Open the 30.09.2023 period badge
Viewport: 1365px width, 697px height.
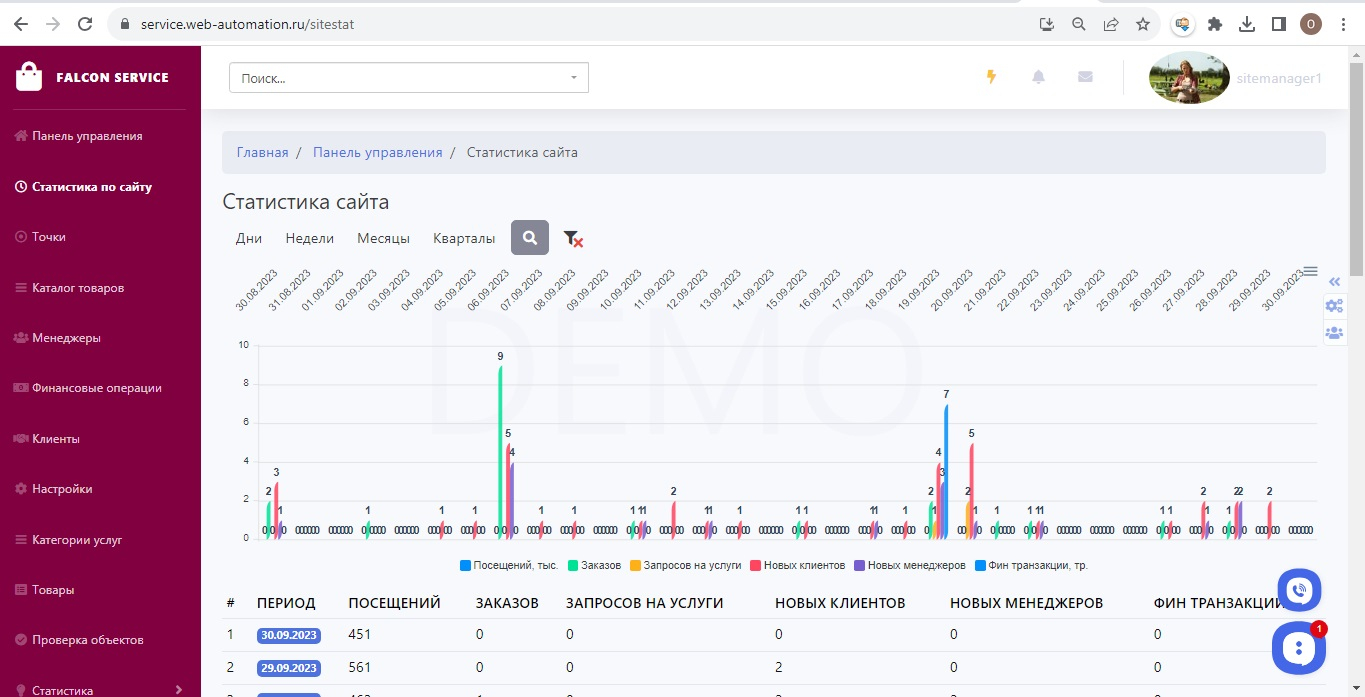point(289,635)
